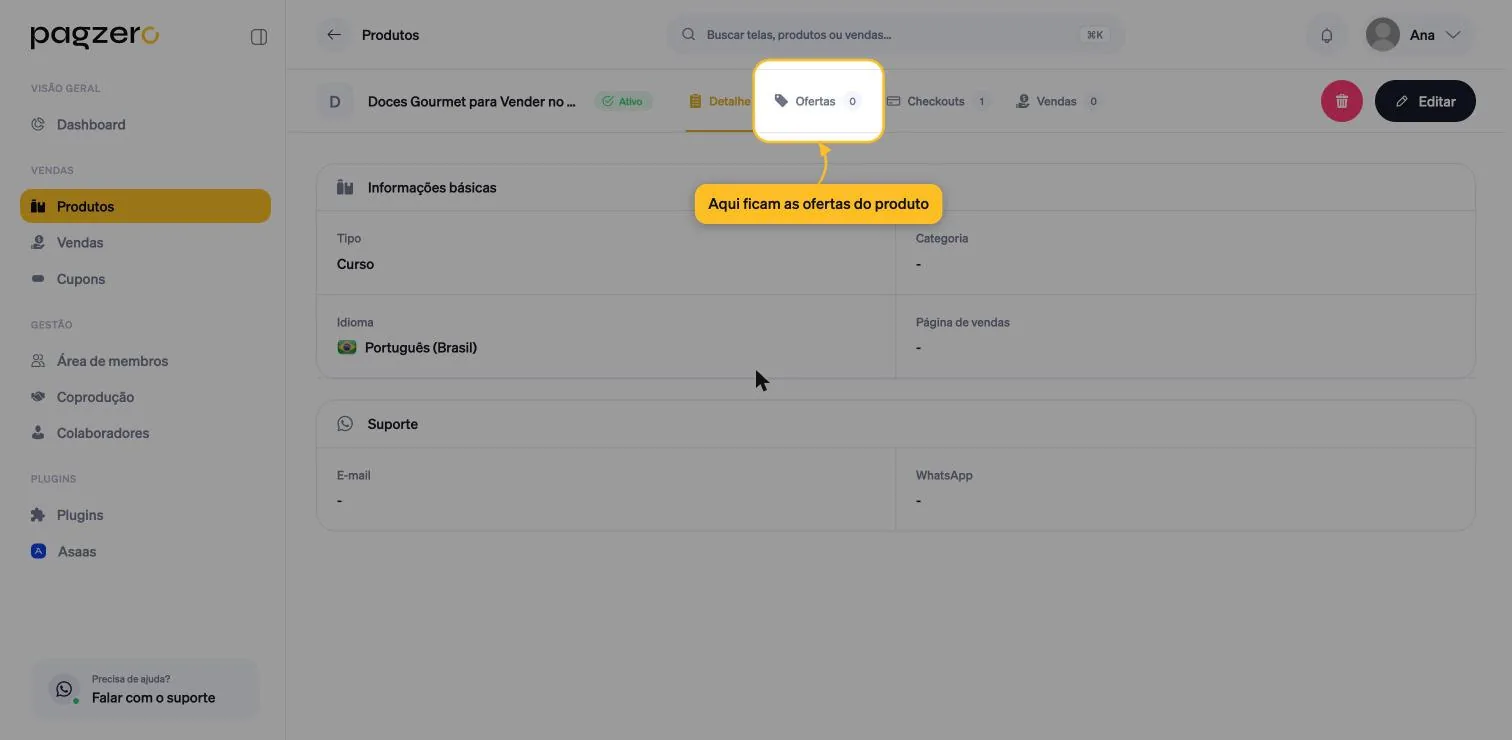This screenshot has height=740, width=1512.
Task: Switch to the Checkouts tab
Action: [x=938, y=101]
